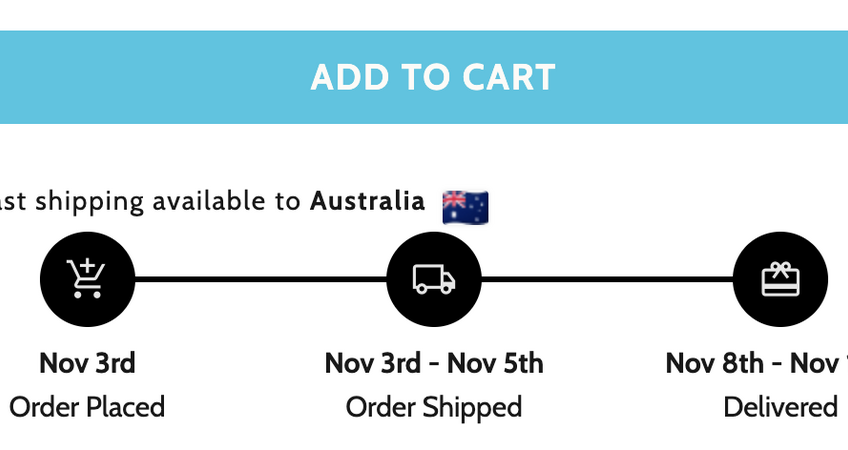848x450 pixels.
Task: Select the Nov 3rd order date label
Action: pyautogui.click(x=87, y=362)
